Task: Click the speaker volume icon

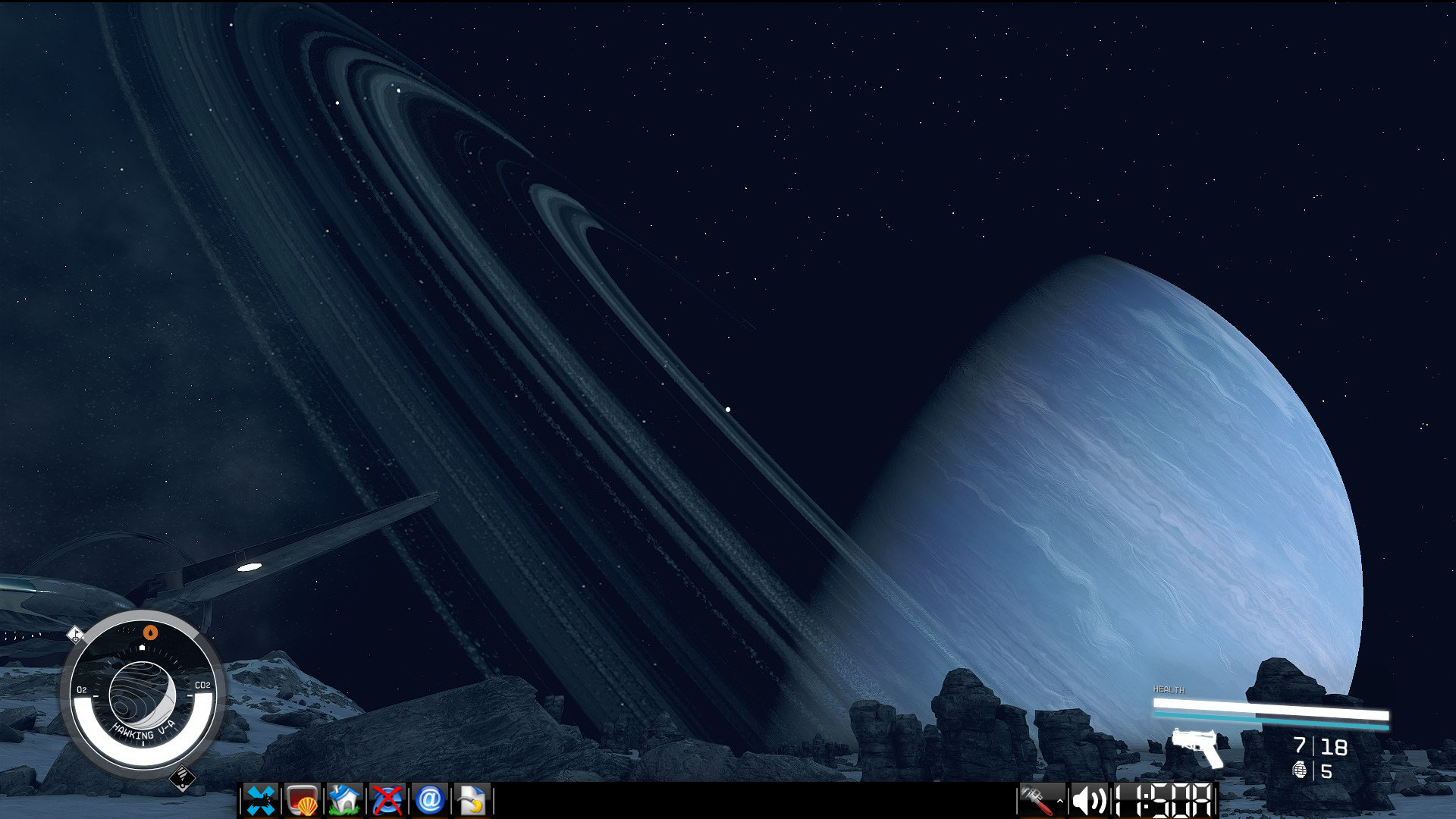Action: [x=1089, y=801]
